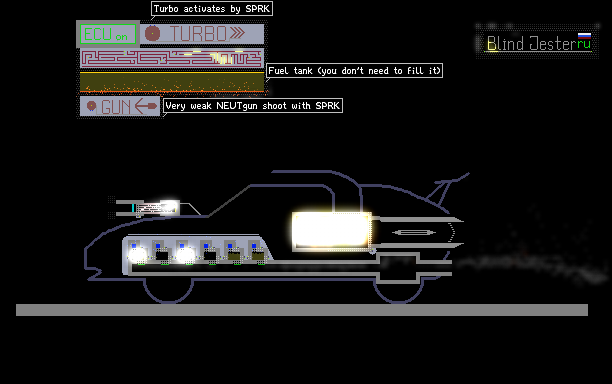612x384 pixels.
Task: Click the third glowing engine cylinder
Action: [185, 254]
